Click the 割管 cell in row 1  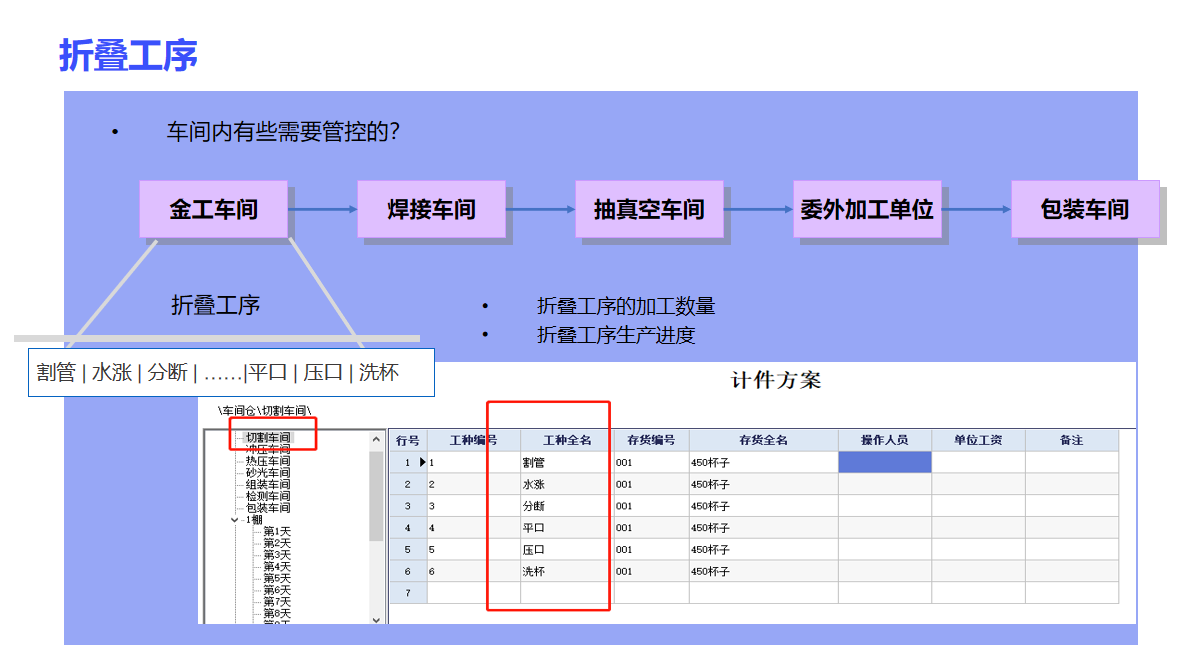(x=567, y=462)
